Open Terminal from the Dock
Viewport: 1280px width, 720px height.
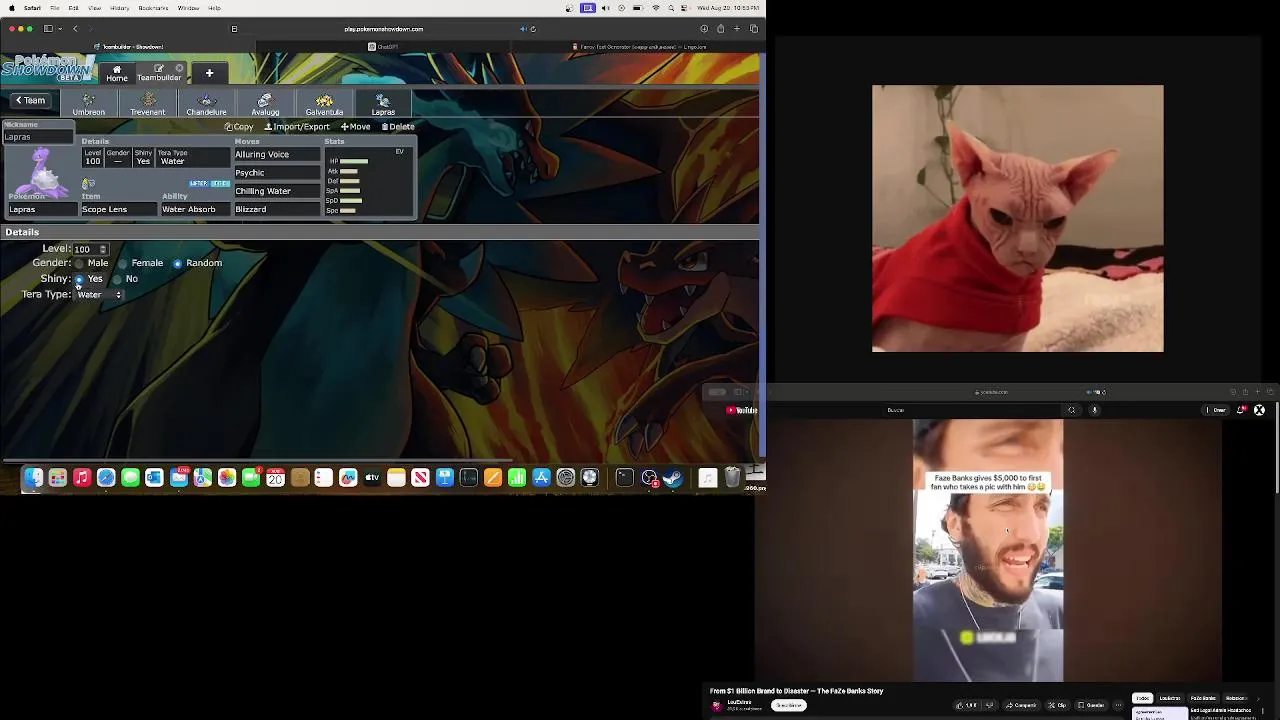coord(625,478)
